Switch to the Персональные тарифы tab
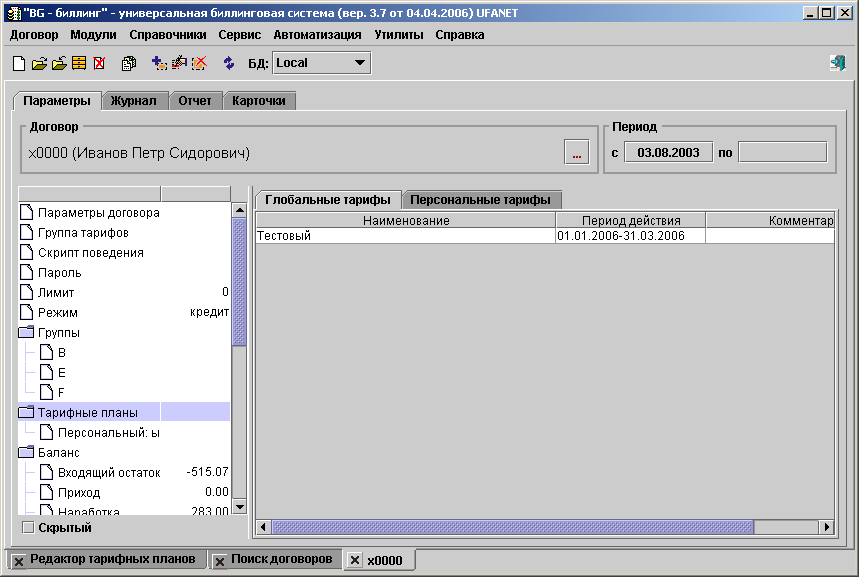The image size is (859, 577). 480,199
